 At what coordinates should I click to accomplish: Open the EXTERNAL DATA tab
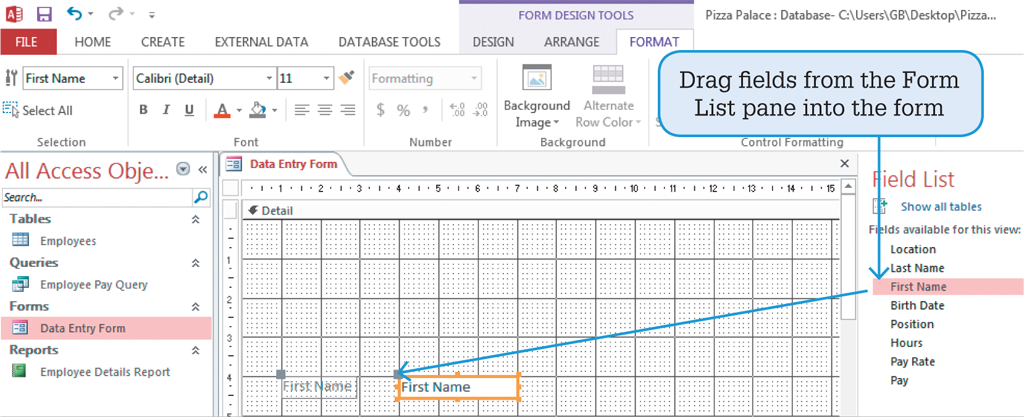[x=261, y=42]
